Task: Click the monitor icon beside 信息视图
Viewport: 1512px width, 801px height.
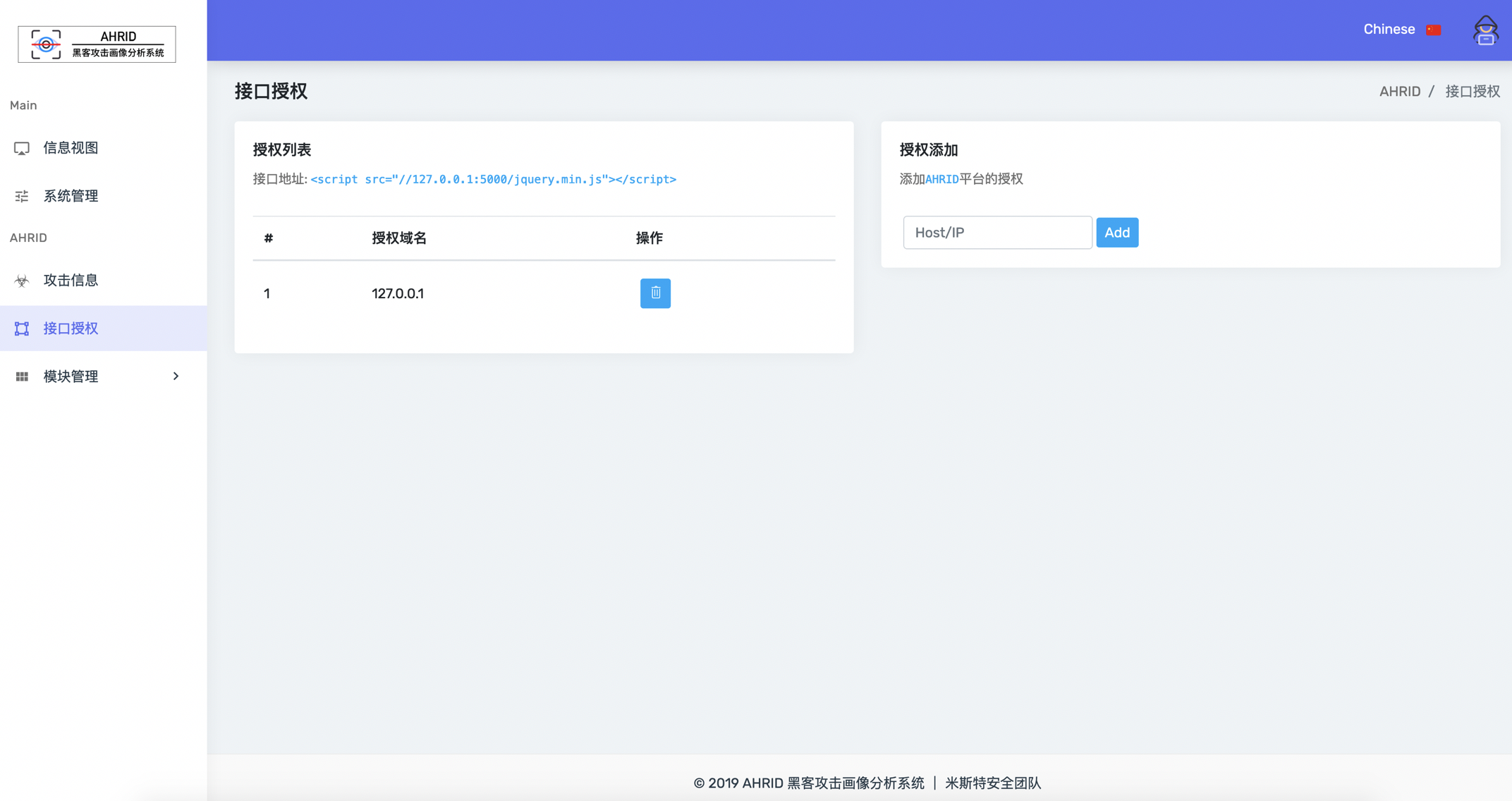Action: coord(22,148)
